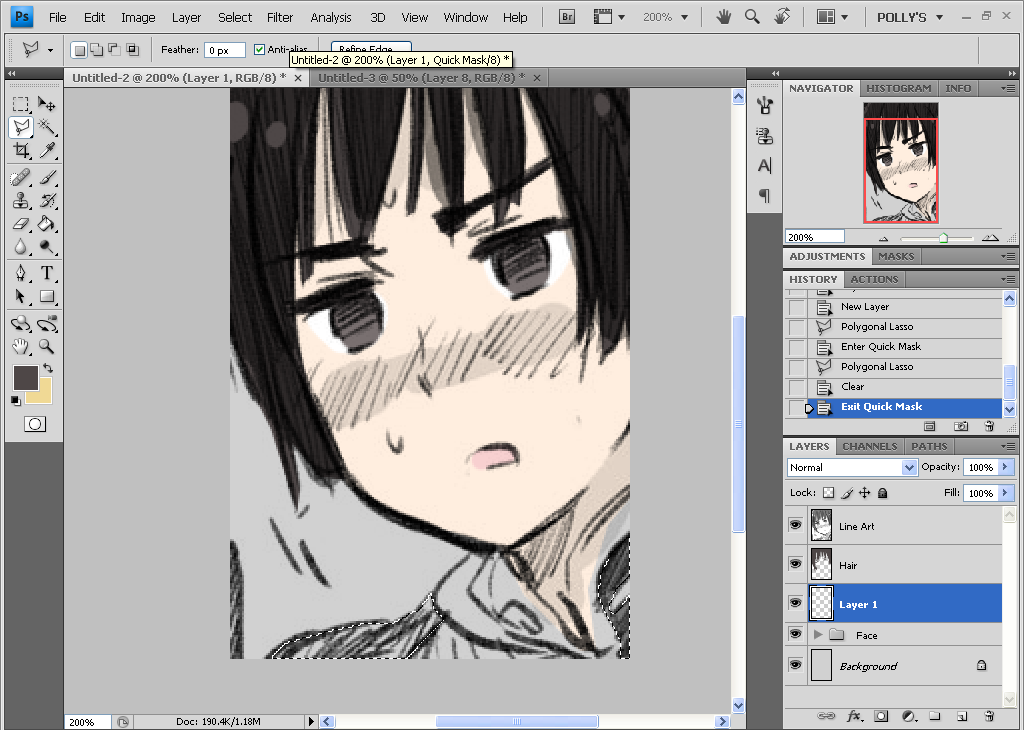This screenshot has height=730, width=1024.
Task: Select the Clear history state
Action: click(894, 387)
